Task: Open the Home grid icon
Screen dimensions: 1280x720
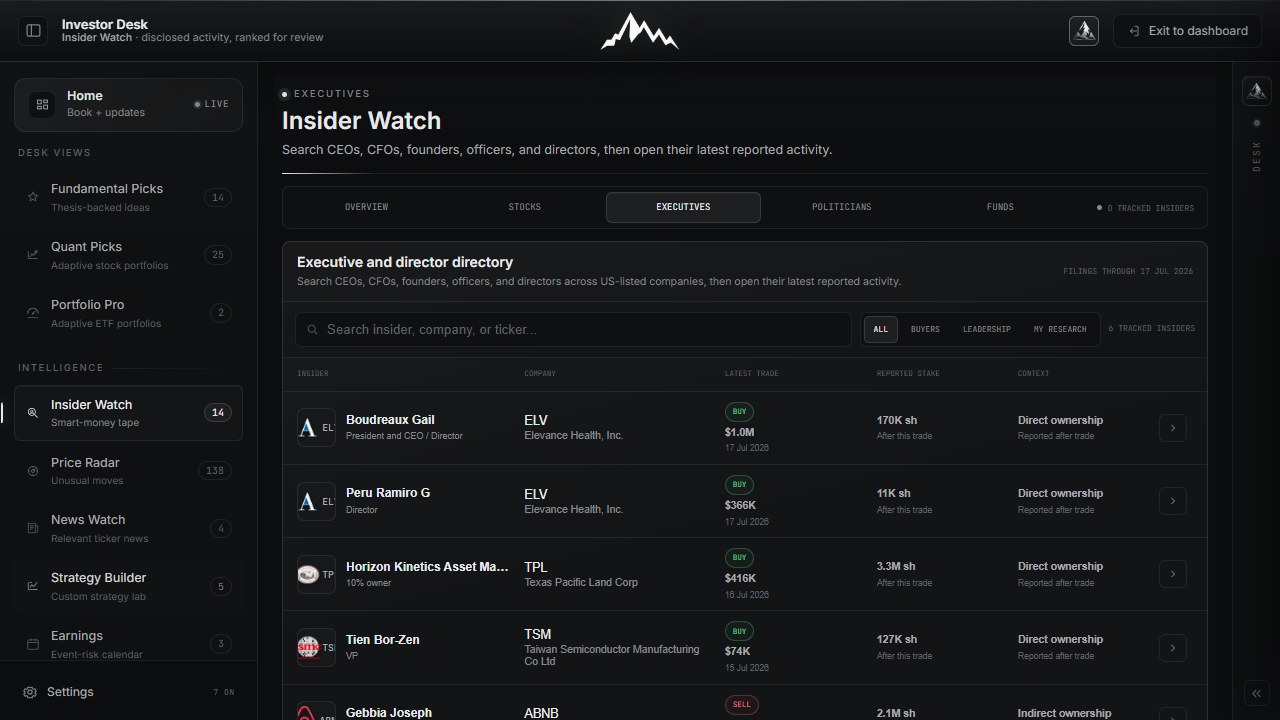Action: [x=42, y=104]
